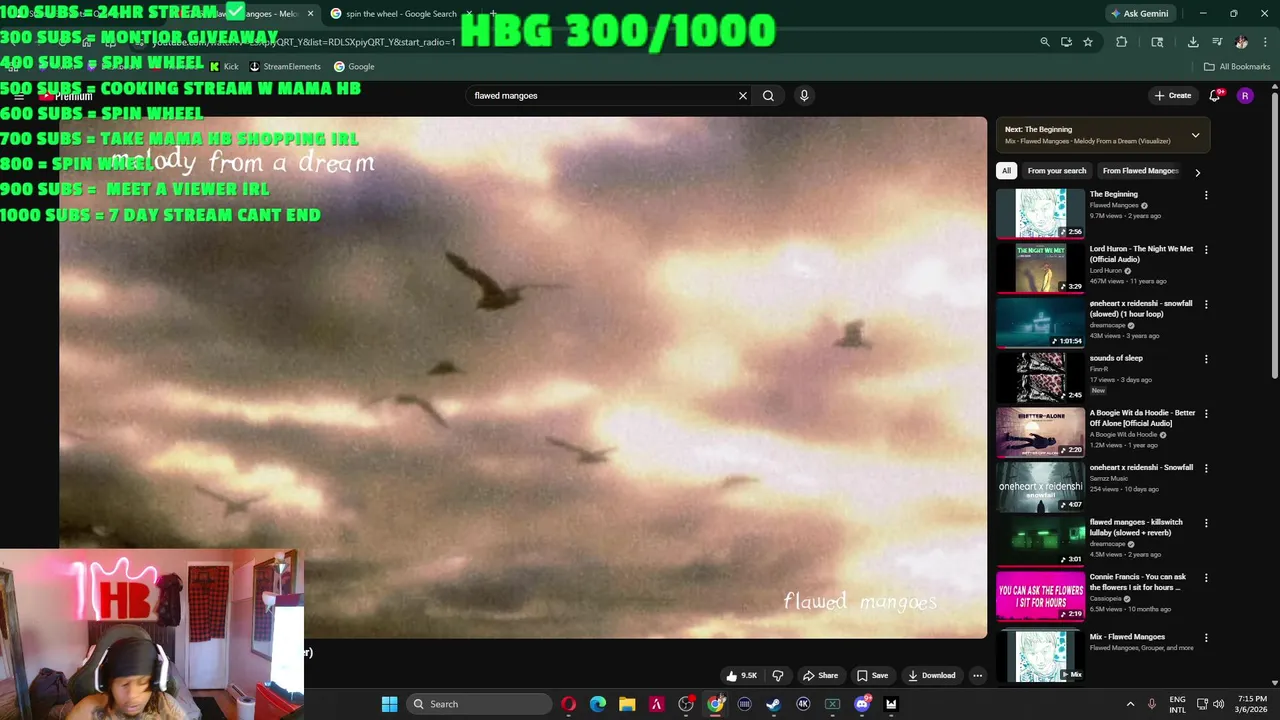
Task: Click the Download button
Action: tap(931, 675)
